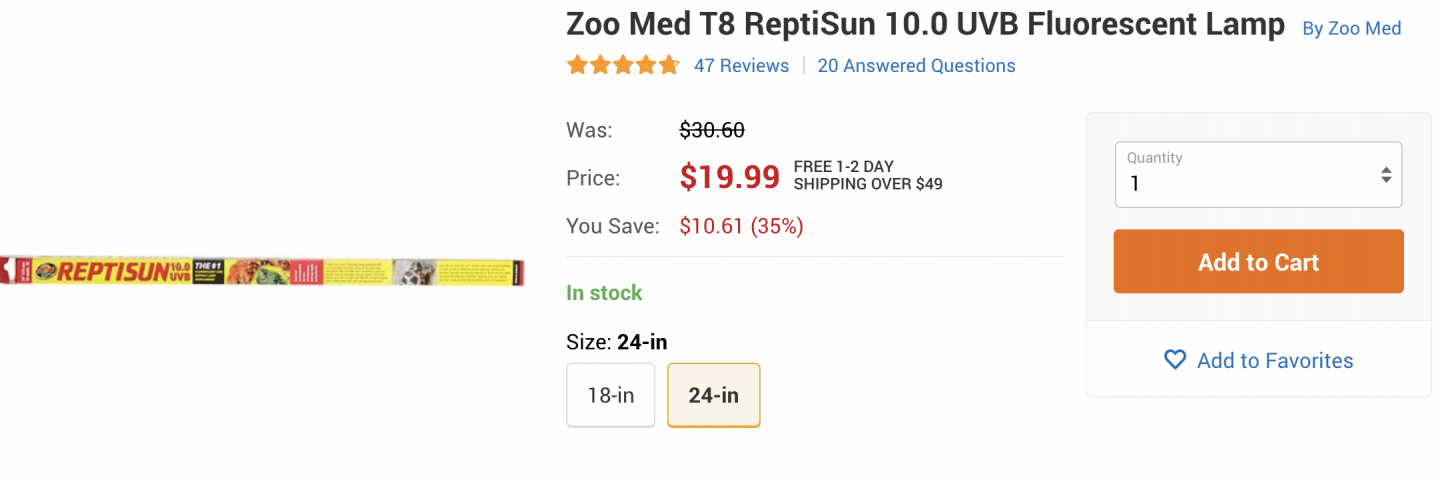
Task: View the 20 Answered Questions link
Action: point(916,66)
